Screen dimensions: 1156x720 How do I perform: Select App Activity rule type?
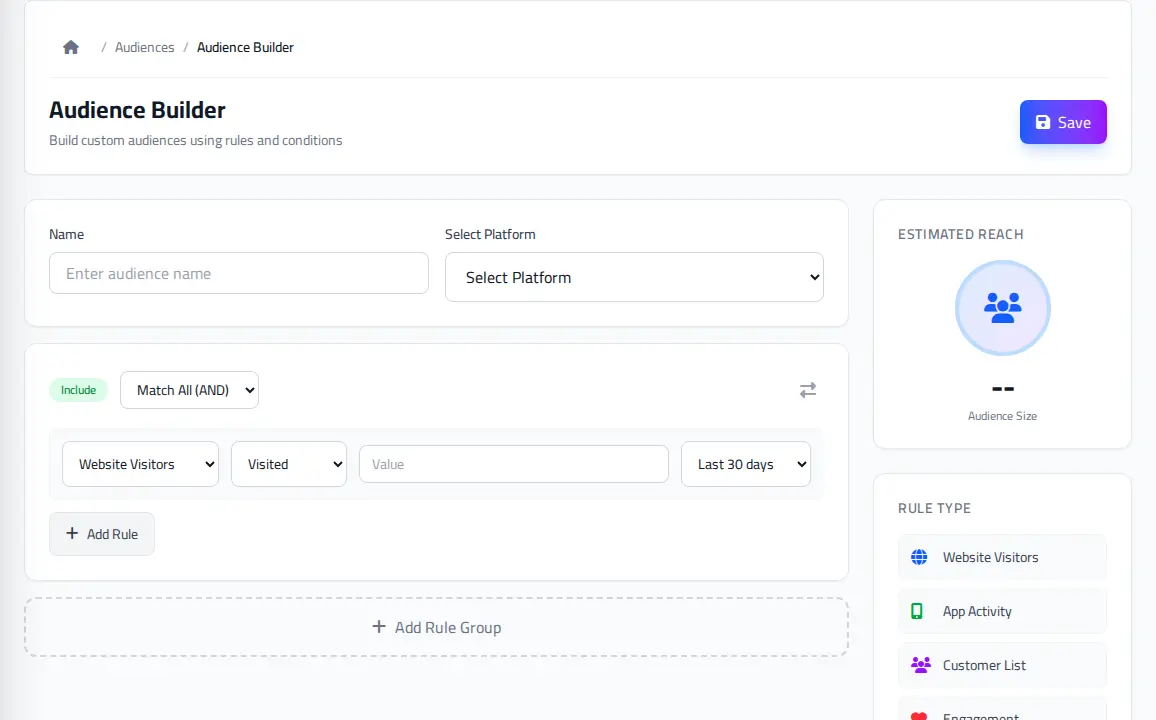point(1002,611)
